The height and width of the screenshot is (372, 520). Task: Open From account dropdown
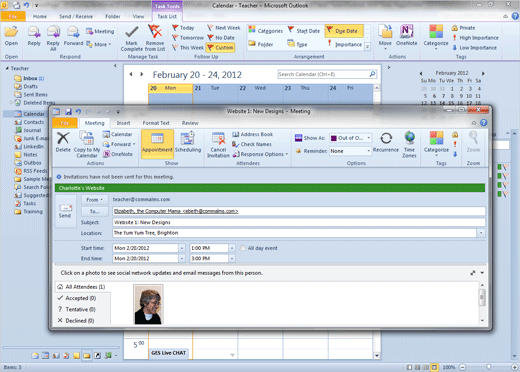click(x=94, y=200)
